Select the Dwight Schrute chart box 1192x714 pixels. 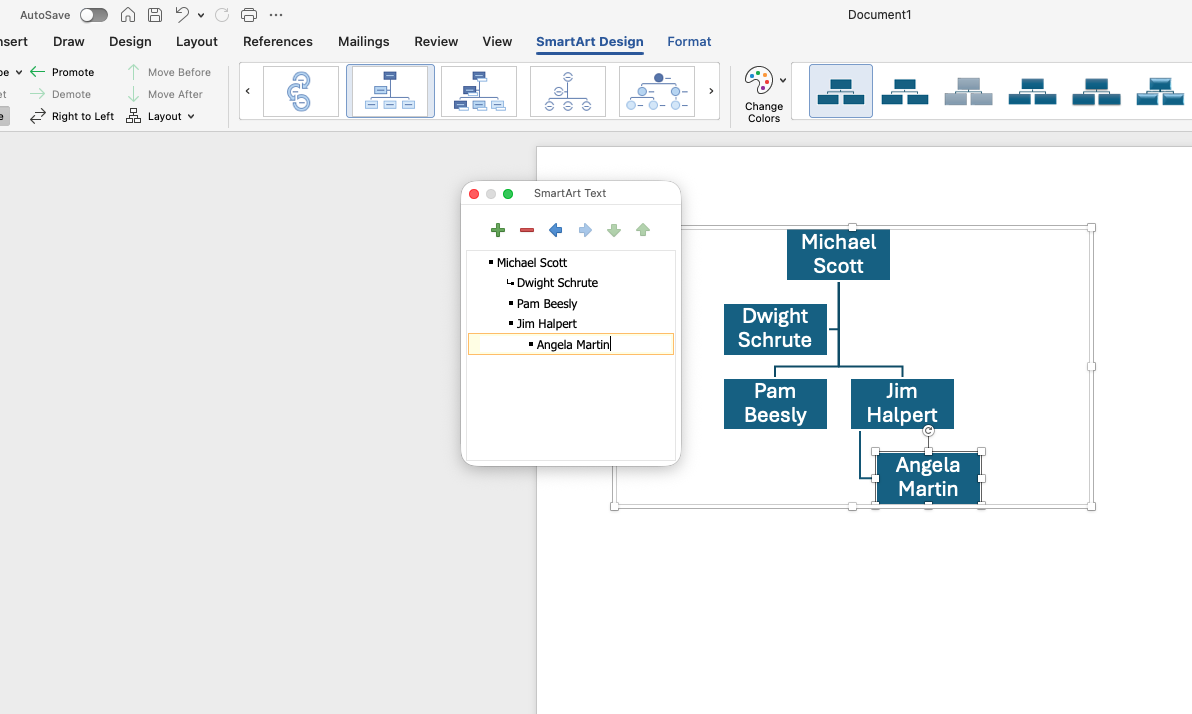click(x=775, y=328)
